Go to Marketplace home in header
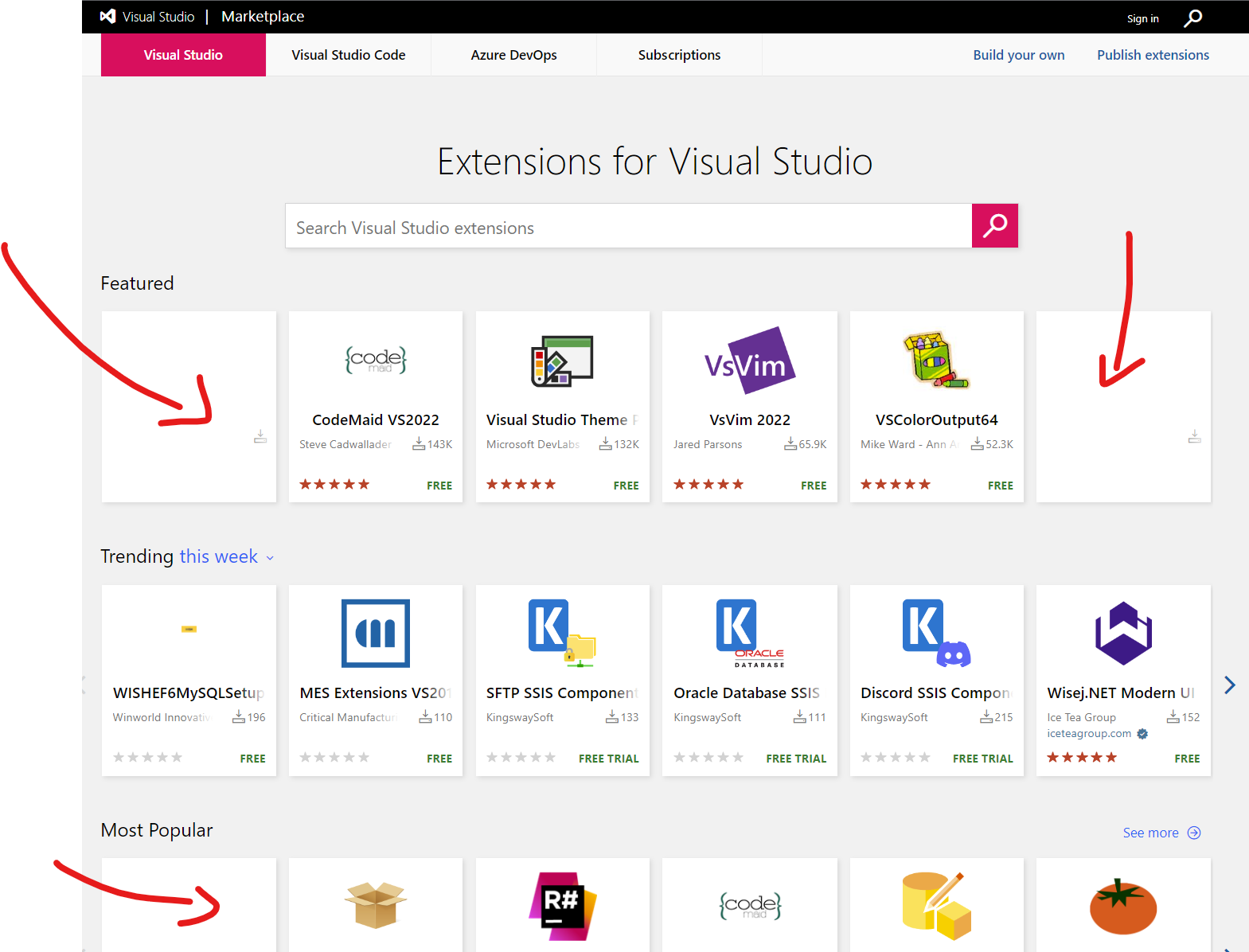1249x952 pixels. coord(263,17)
